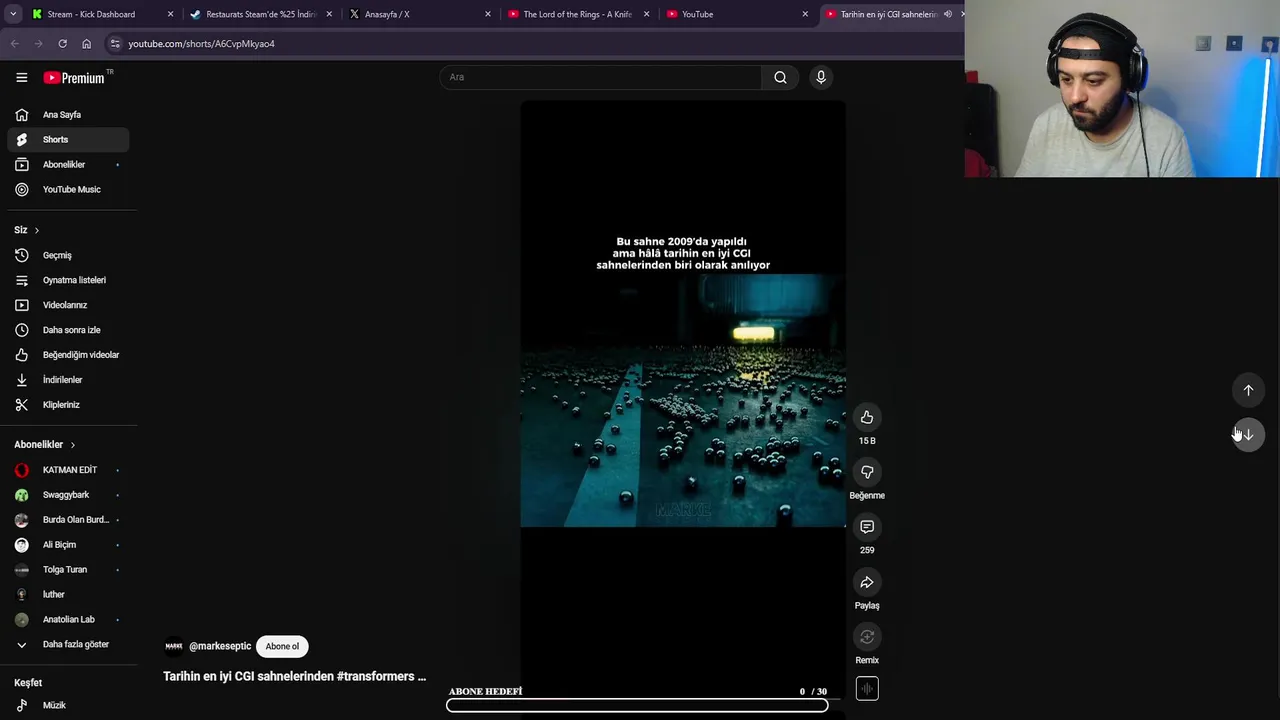The image size is (1280, 720).
Task: Click the browser home button
Action: click(x=86, y=44)
